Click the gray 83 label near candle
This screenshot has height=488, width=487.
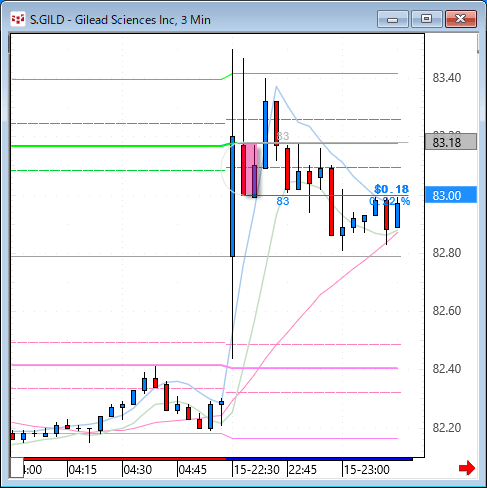point(283,136)
